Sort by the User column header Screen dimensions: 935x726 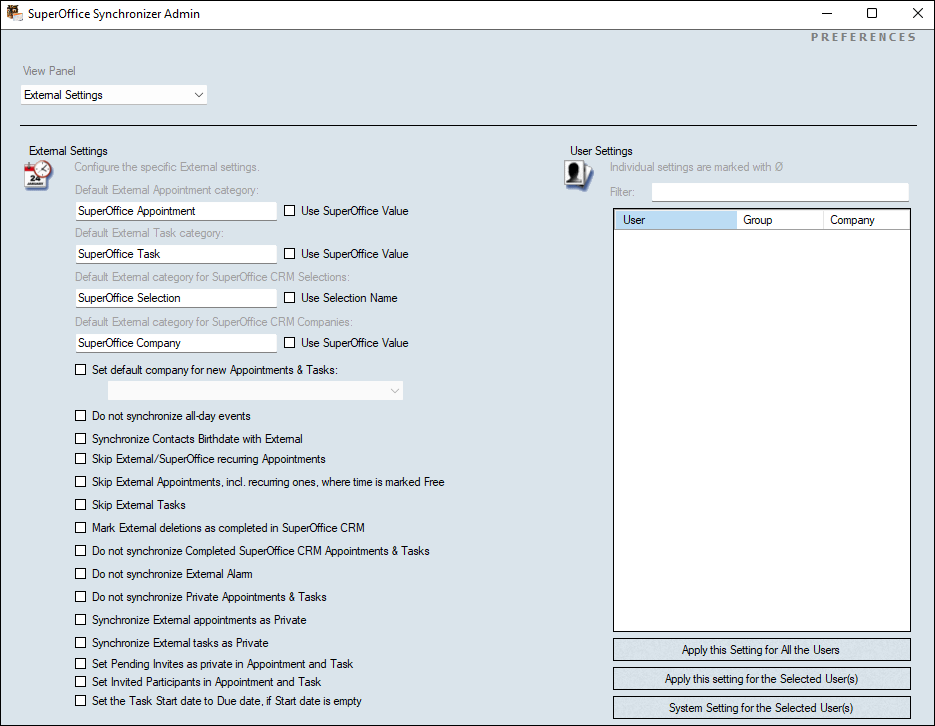[676, 220]
